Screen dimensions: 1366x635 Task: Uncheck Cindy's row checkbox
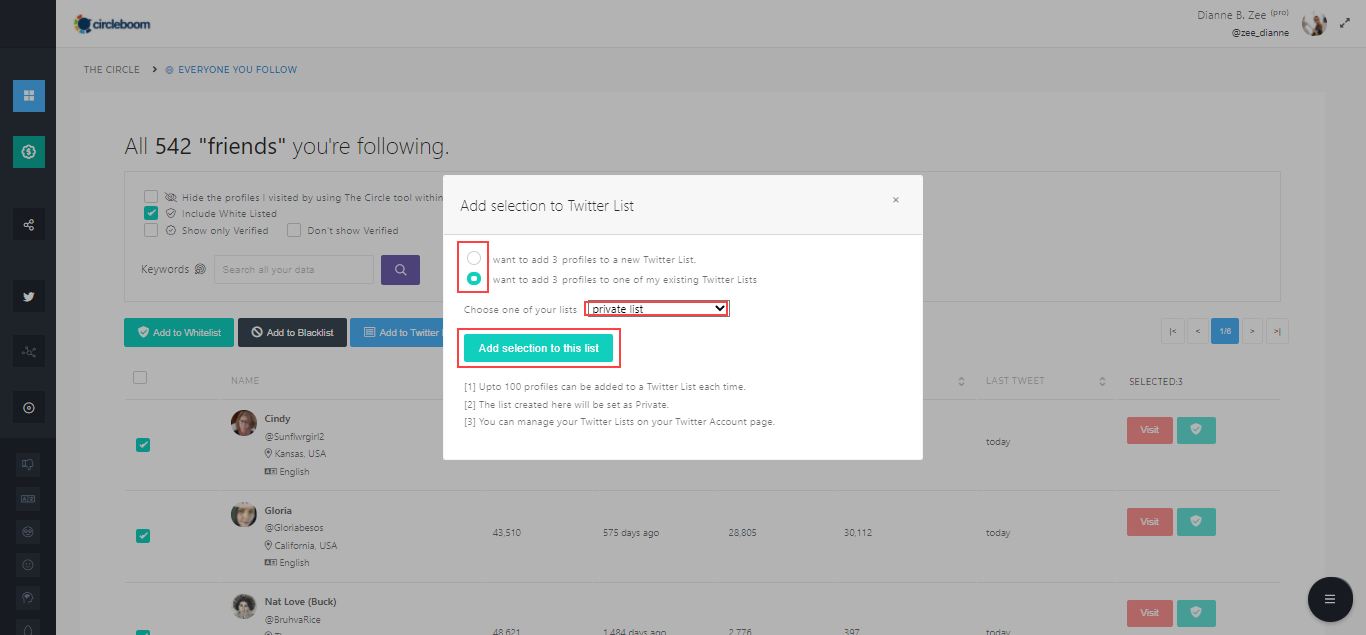click(x=143, y=445)
